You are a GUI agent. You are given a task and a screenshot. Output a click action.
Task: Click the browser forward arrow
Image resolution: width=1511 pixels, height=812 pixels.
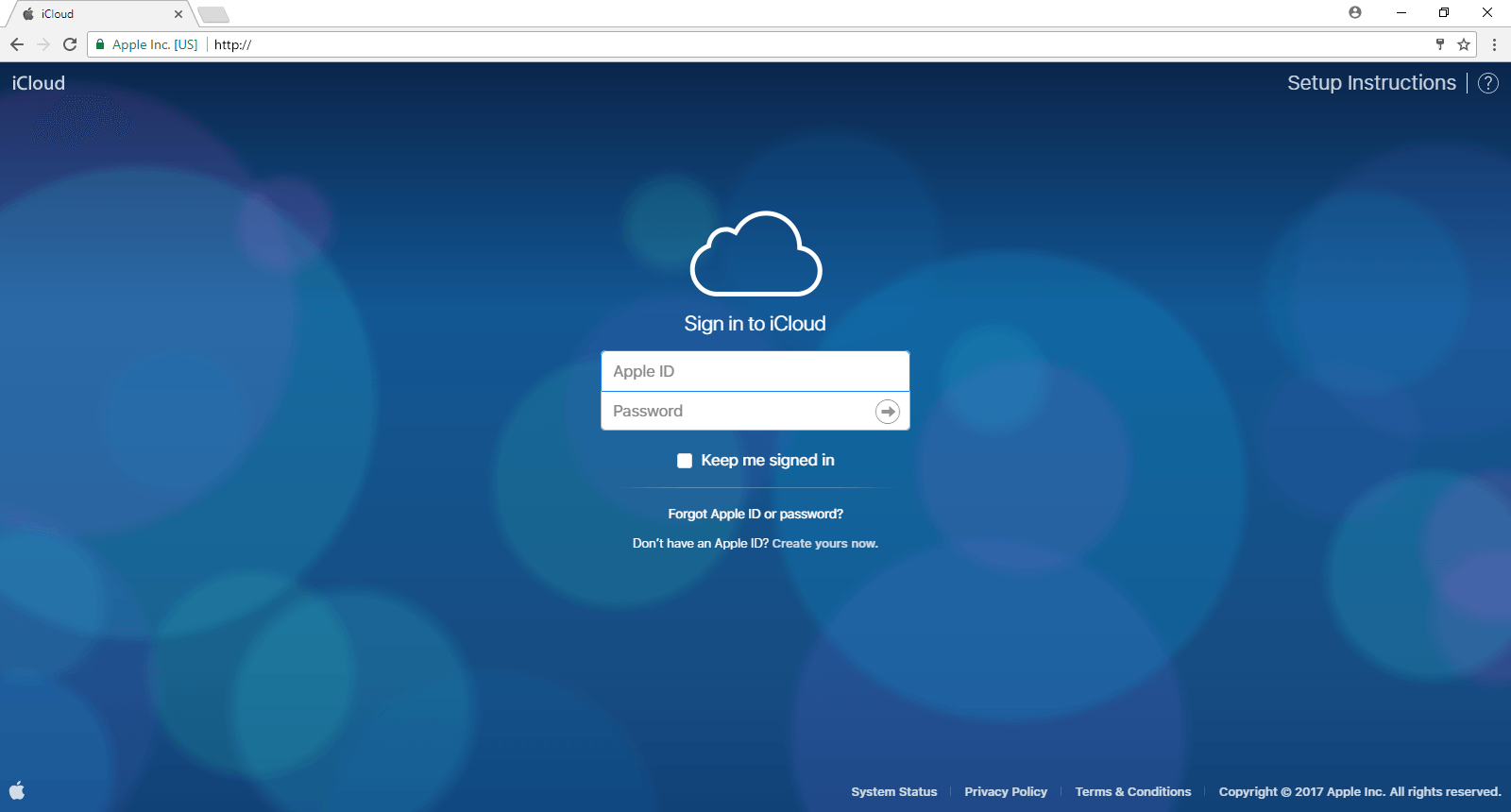43,44
